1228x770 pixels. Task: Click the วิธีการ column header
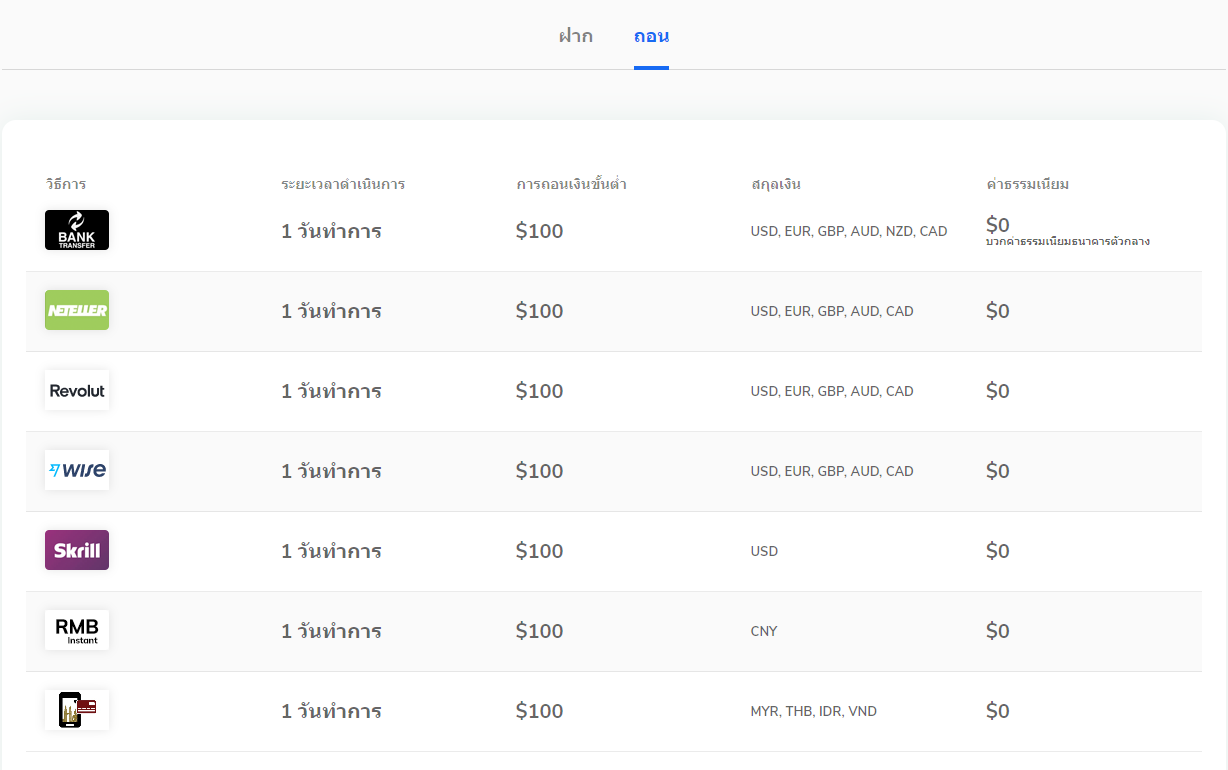click(66, 184)
